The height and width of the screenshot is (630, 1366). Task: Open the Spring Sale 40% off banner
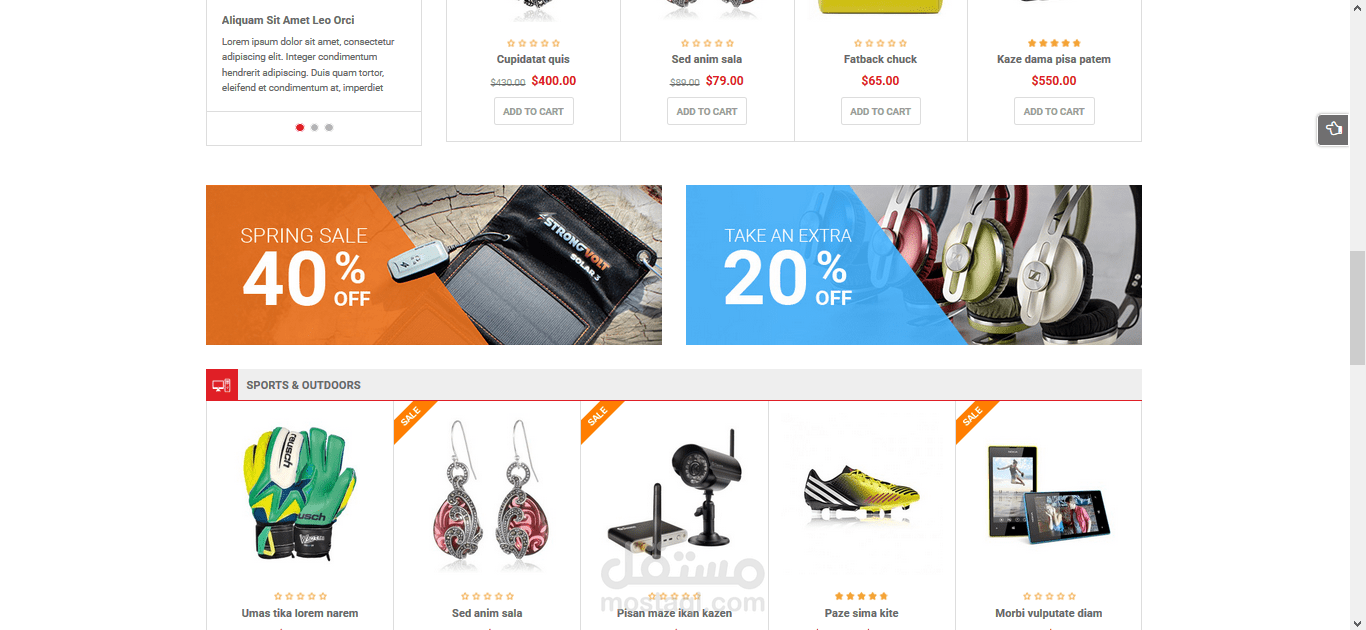pos(434,265)
